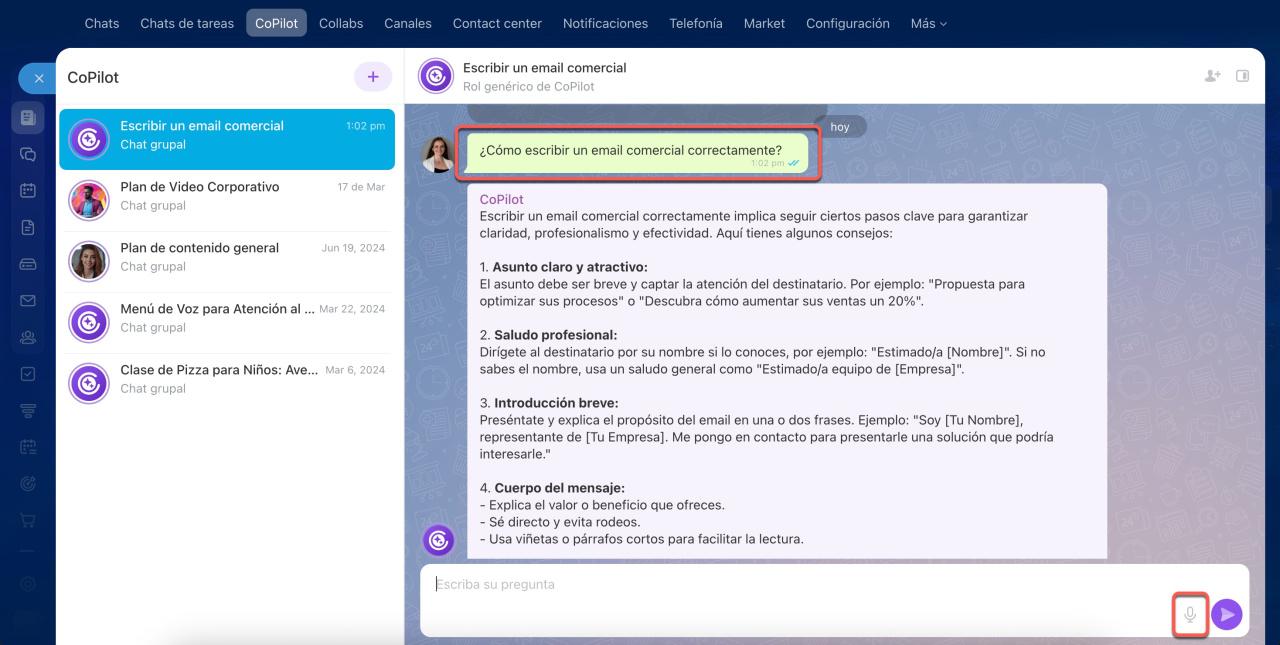Open the Calendar icon in the left sidebar
This screenshot has height=645, width=1280.
(x=27, y=190)
